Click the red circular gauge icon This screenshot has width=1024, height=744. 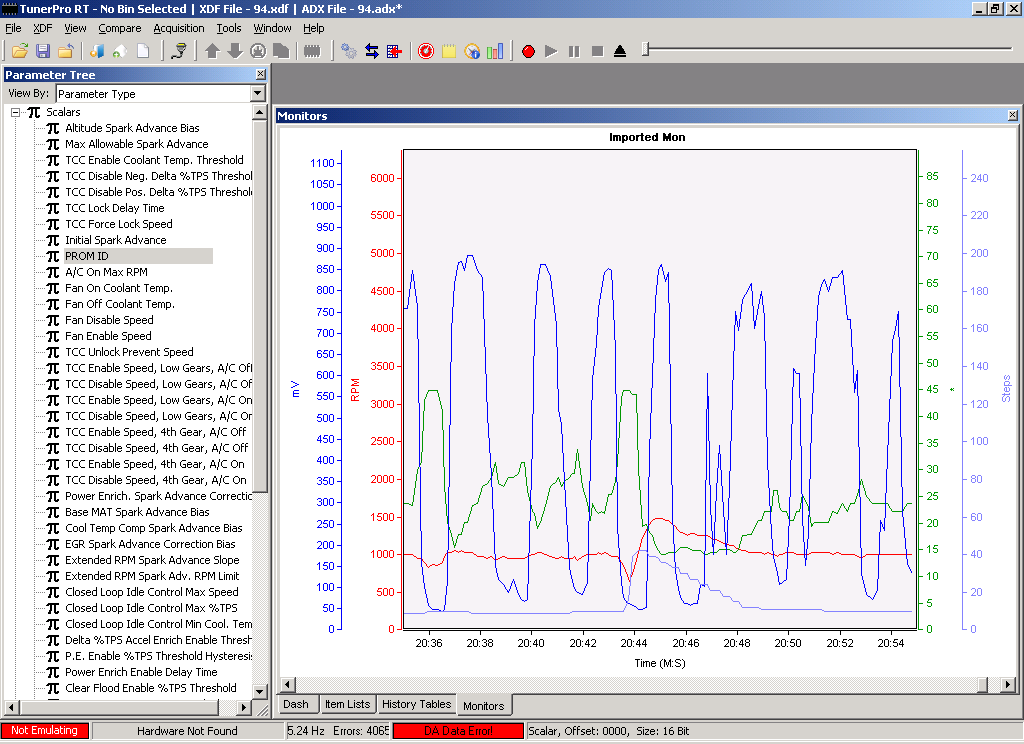pos(426,51)
